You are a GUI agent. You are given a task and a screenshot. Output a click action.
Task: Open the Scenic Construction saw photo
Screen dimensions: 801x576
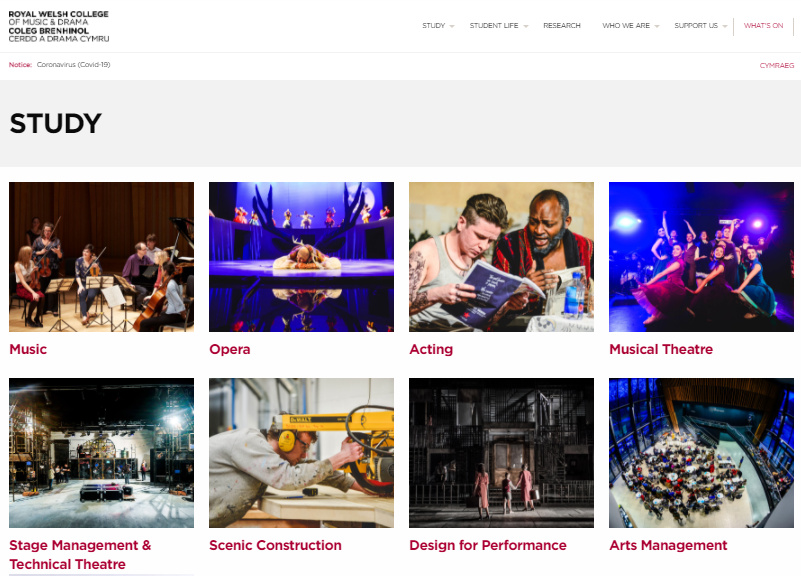pos(301,453)
